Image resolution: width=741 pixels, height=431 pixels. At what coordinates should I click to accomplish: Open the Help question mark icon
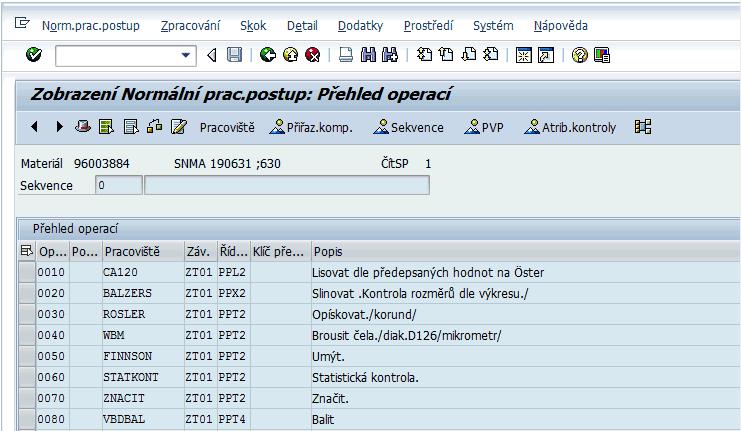(x=579, y=55)
